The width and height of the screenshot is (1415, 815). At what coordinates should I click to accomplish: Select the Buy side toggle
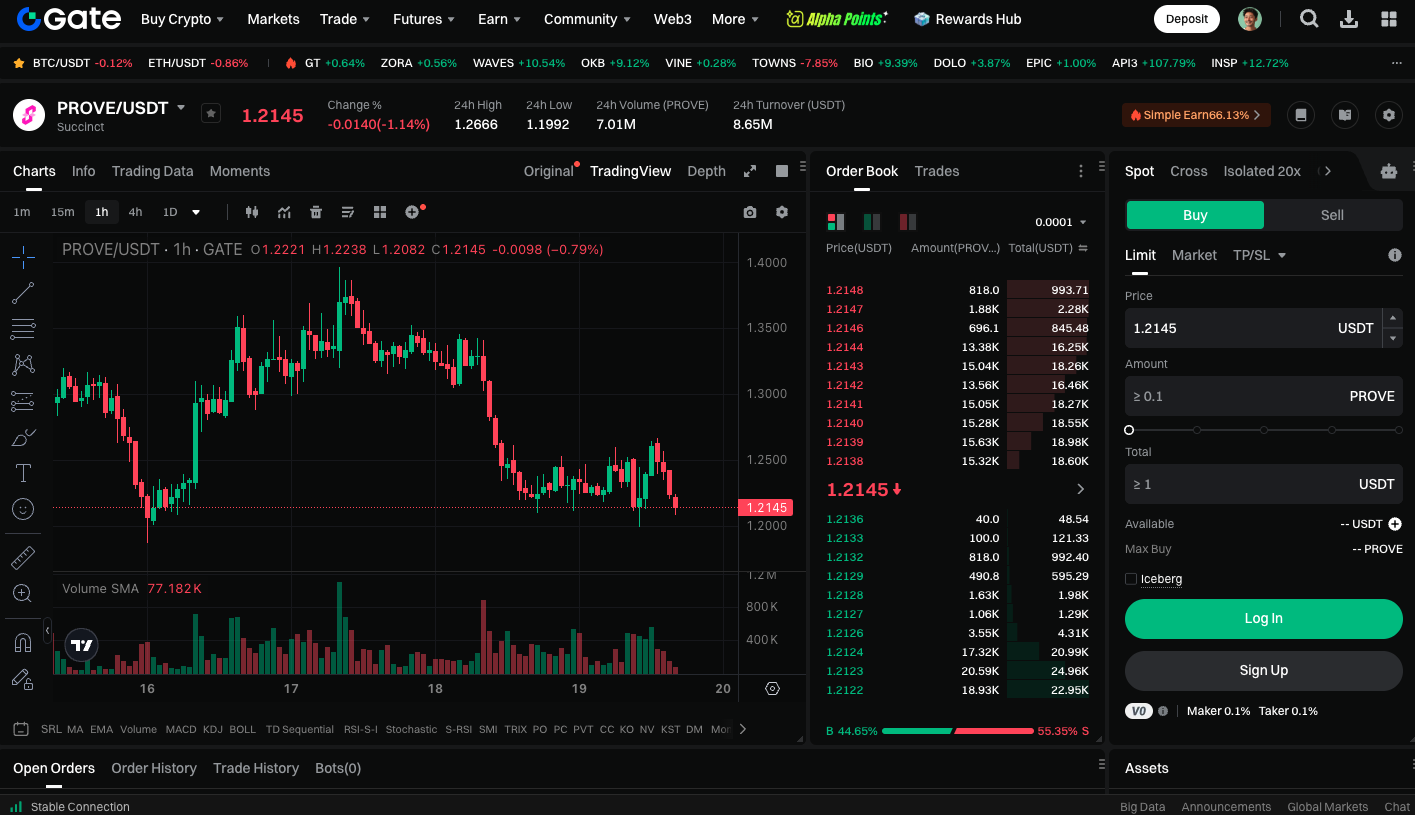click(1195, 215)
